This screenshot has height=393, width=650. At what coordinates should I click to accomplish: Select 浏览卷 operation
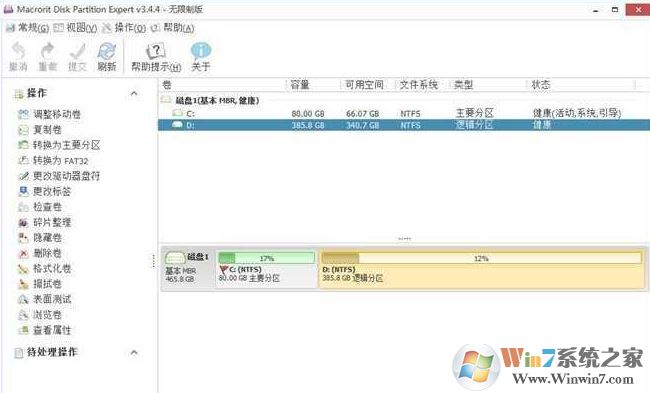point(40,315)
